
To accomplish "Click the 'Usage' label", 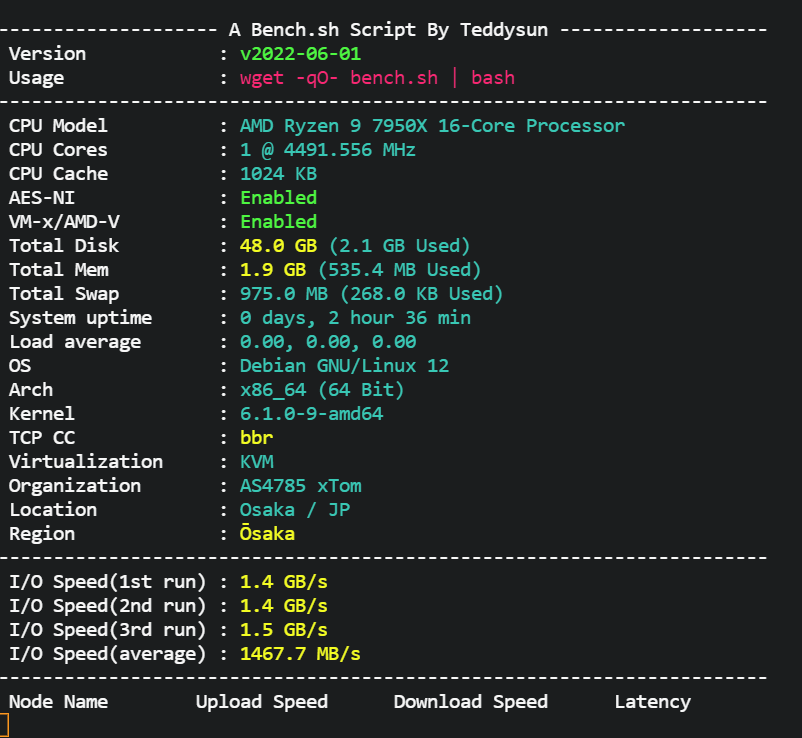I will [36, 78].
